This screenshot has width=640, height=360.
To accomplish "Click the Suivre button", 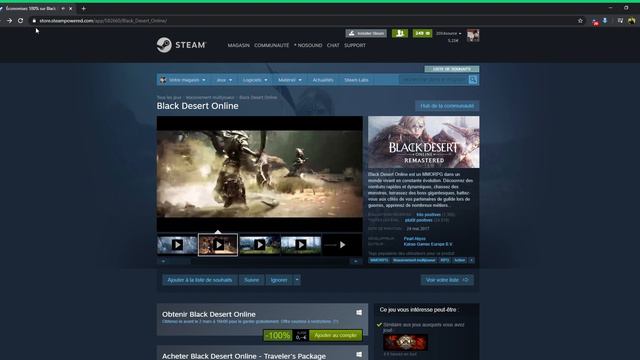I will coord(251,280).
